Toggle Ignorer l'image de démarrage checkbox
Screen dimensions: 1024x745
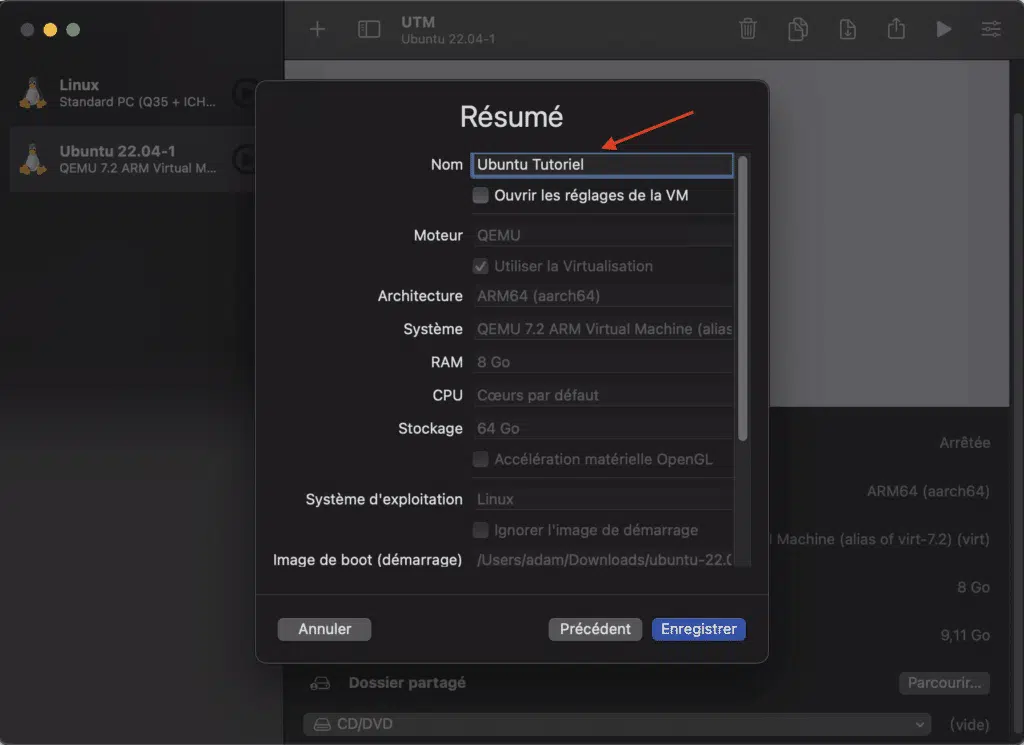(x=481, y=530)
